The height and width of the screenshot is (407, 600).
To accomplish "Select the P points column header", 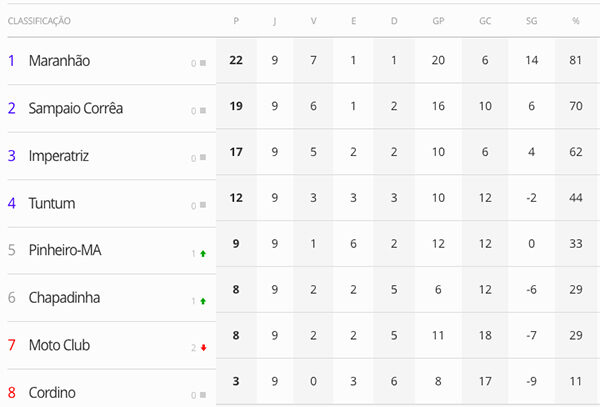I will click(236, 21).
